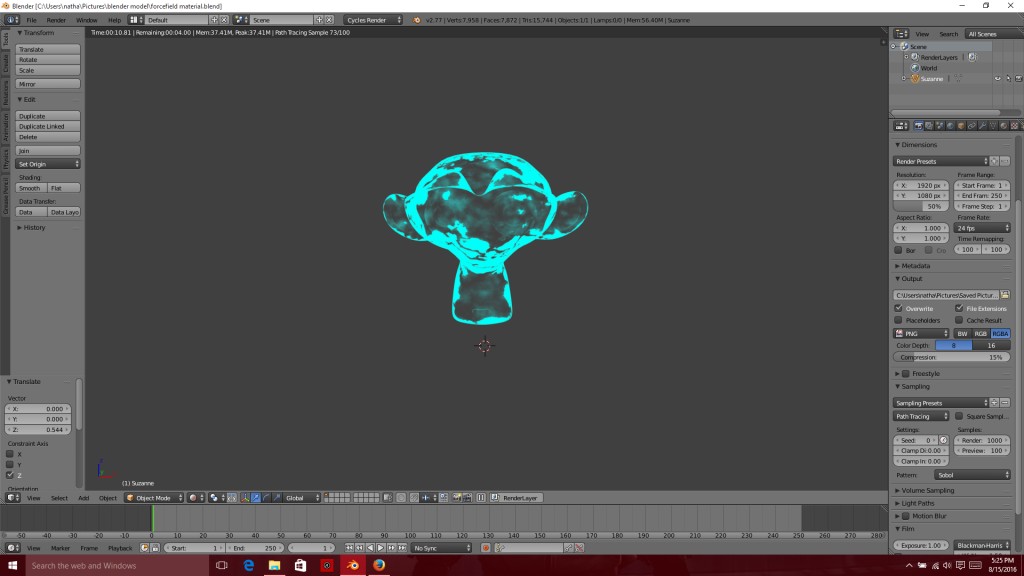Switch to the Search tab in the Outliner

(x=948, y=33)
